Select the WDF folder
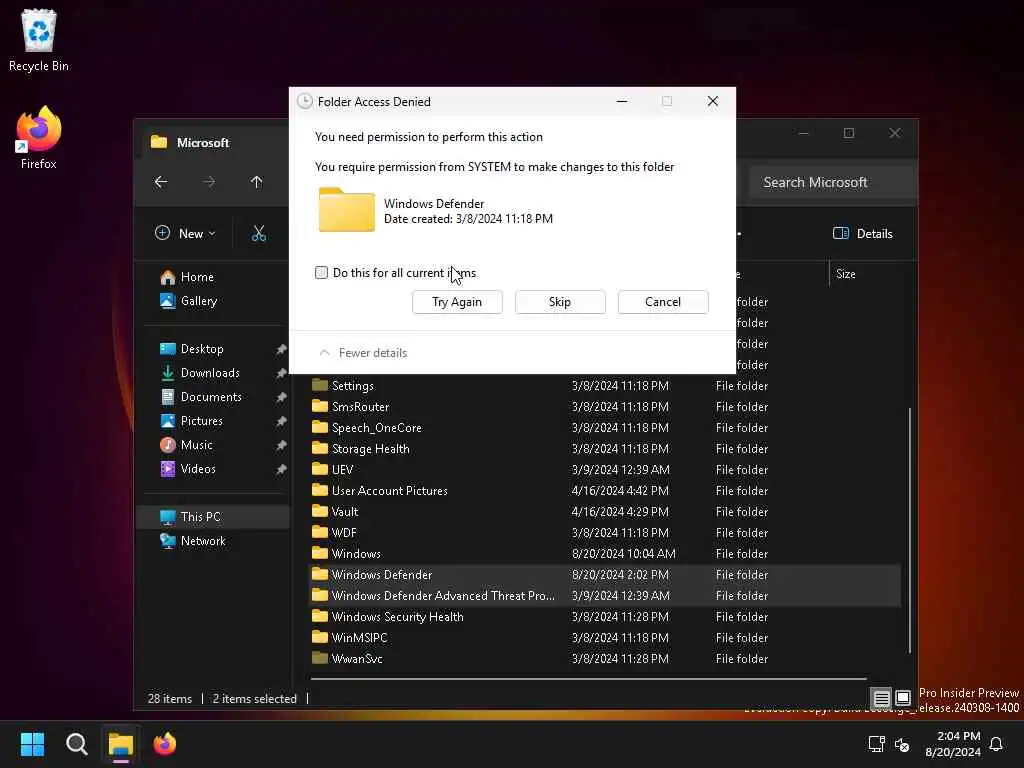The image size is (1024, 768). coord(604,533)
